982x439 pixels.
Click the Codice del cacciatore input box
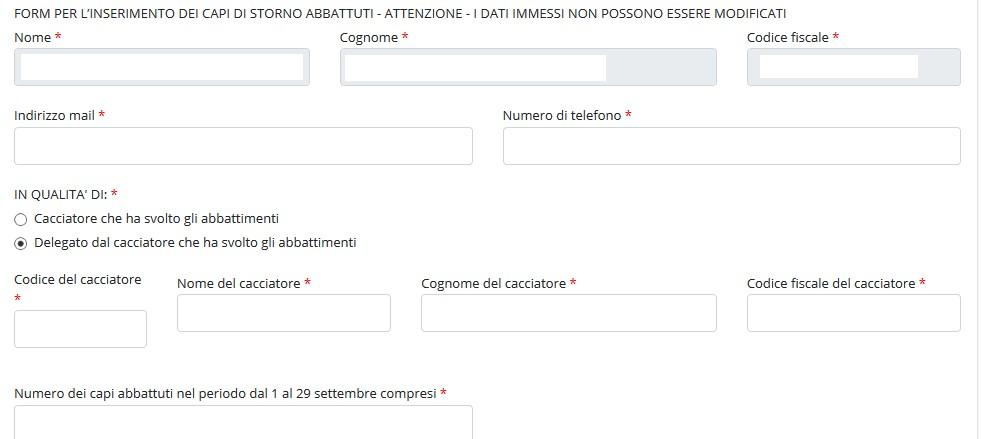(80, 329)
